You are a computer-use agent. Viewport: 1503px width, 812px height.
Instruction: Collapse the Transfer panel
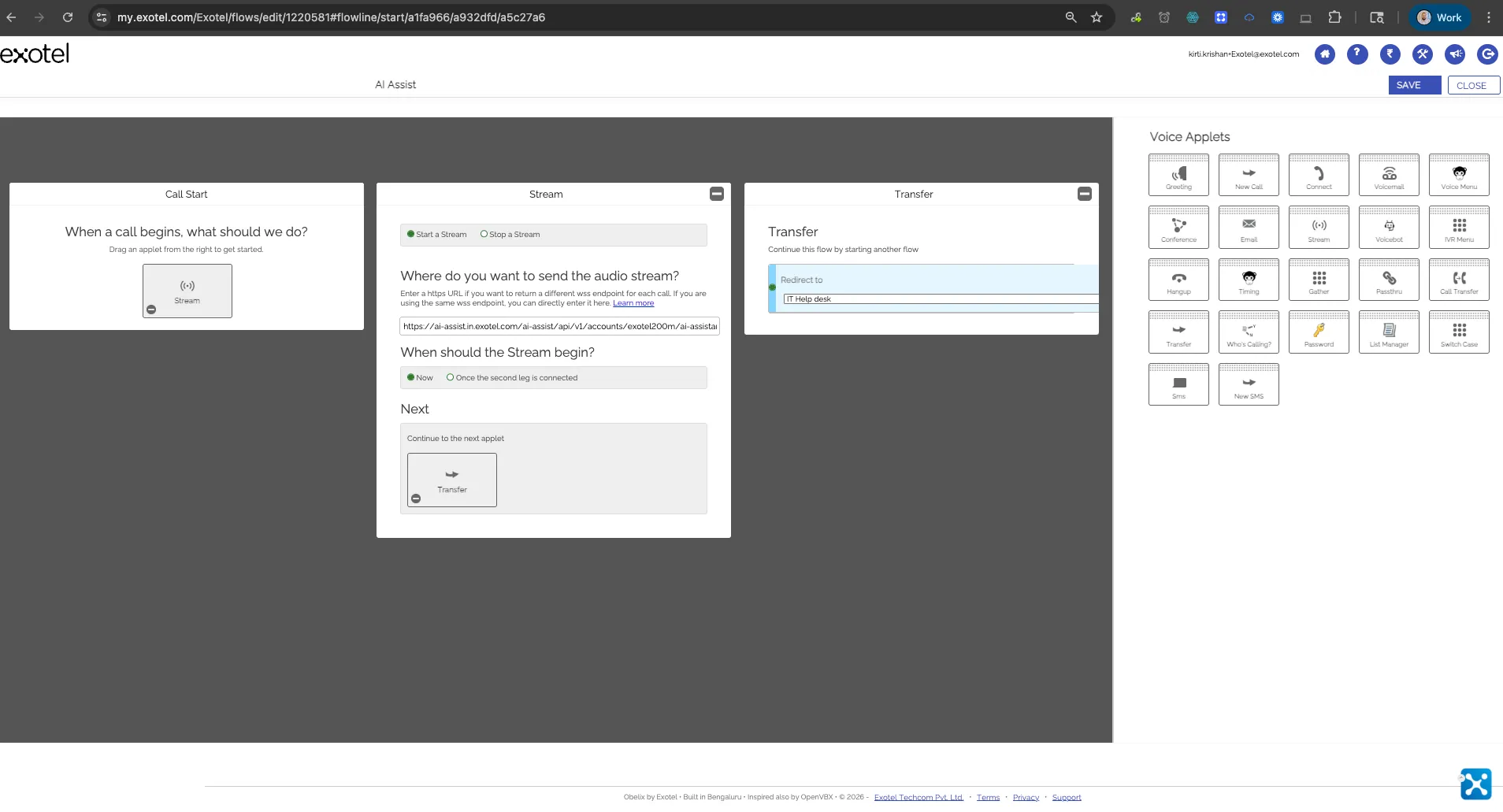point(1085,194)
